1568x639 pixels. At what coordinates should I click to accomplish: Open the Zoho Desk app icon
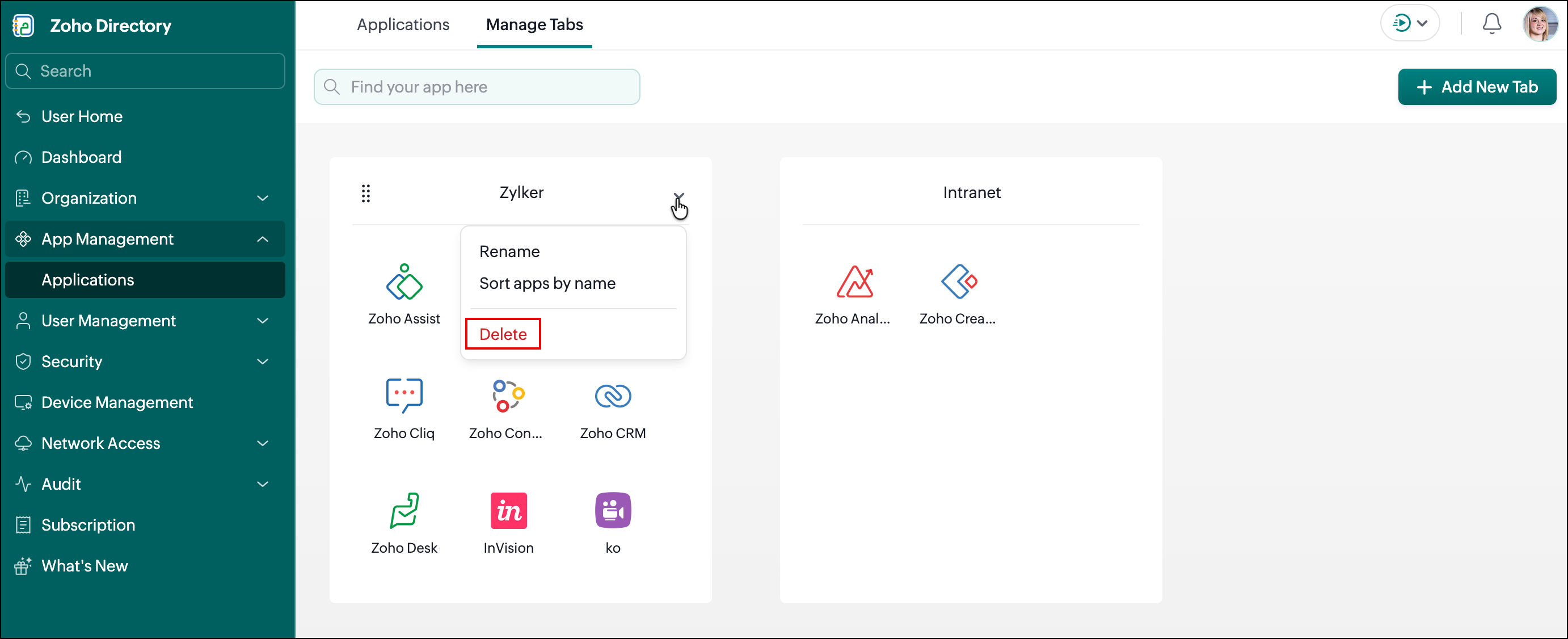[x=404, y=511]
